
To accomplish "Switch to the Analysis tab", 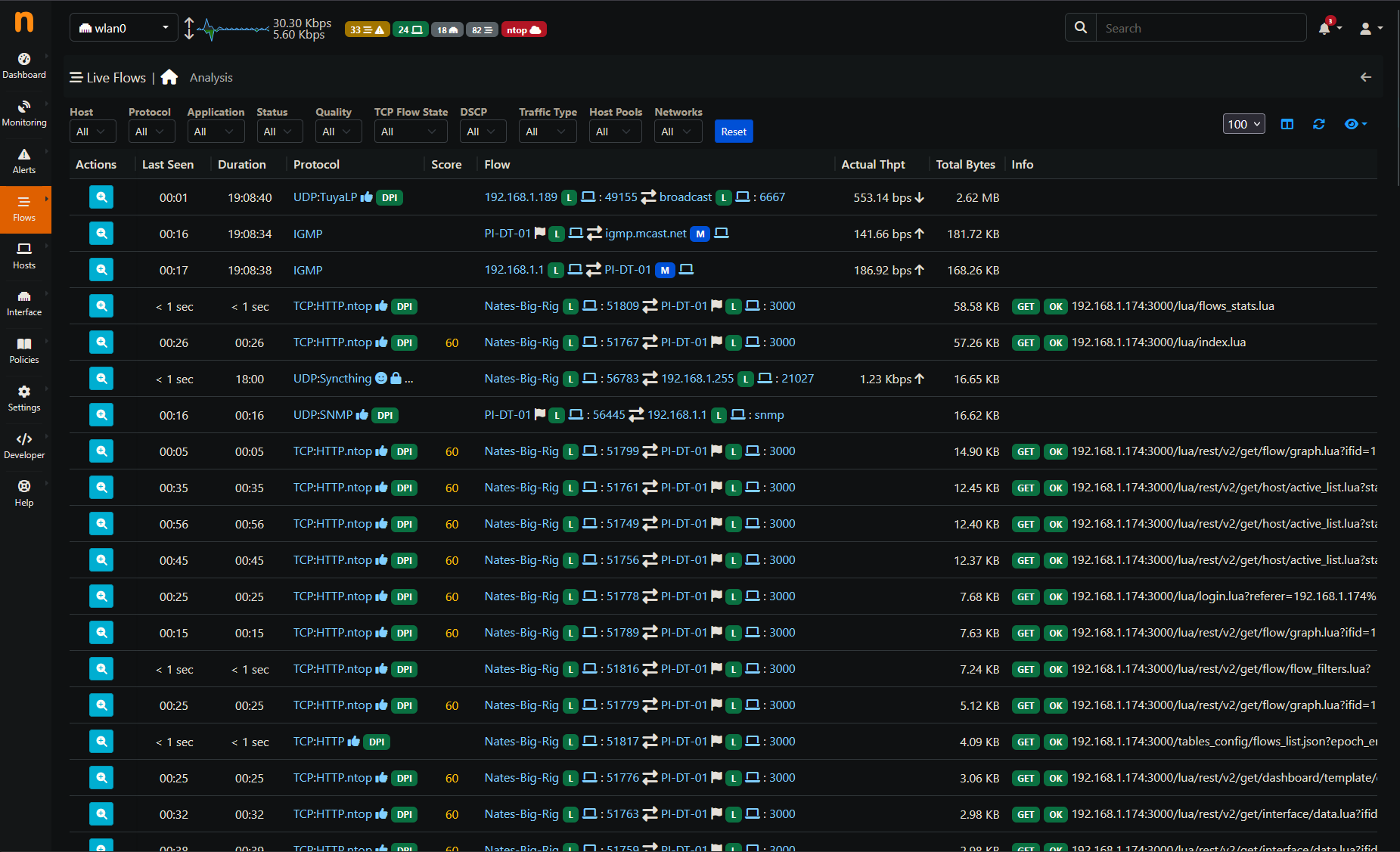I will [x=211, y=78].
